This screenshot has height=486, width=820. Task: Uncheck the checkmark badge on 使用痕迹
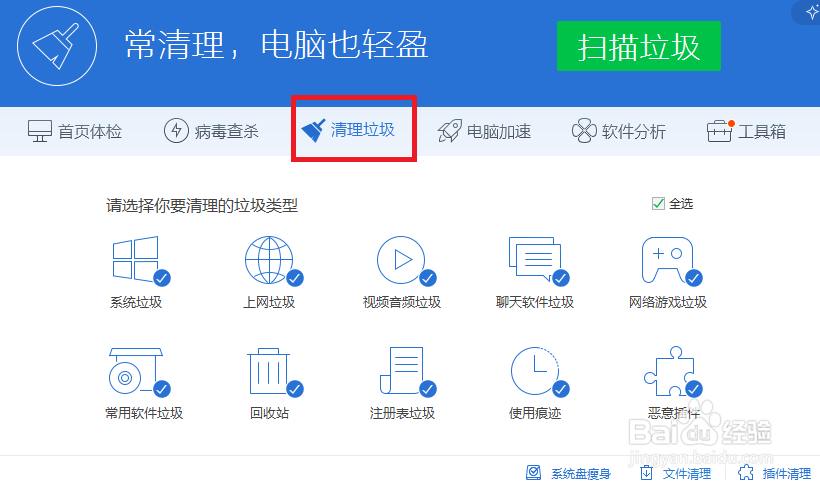561,389
